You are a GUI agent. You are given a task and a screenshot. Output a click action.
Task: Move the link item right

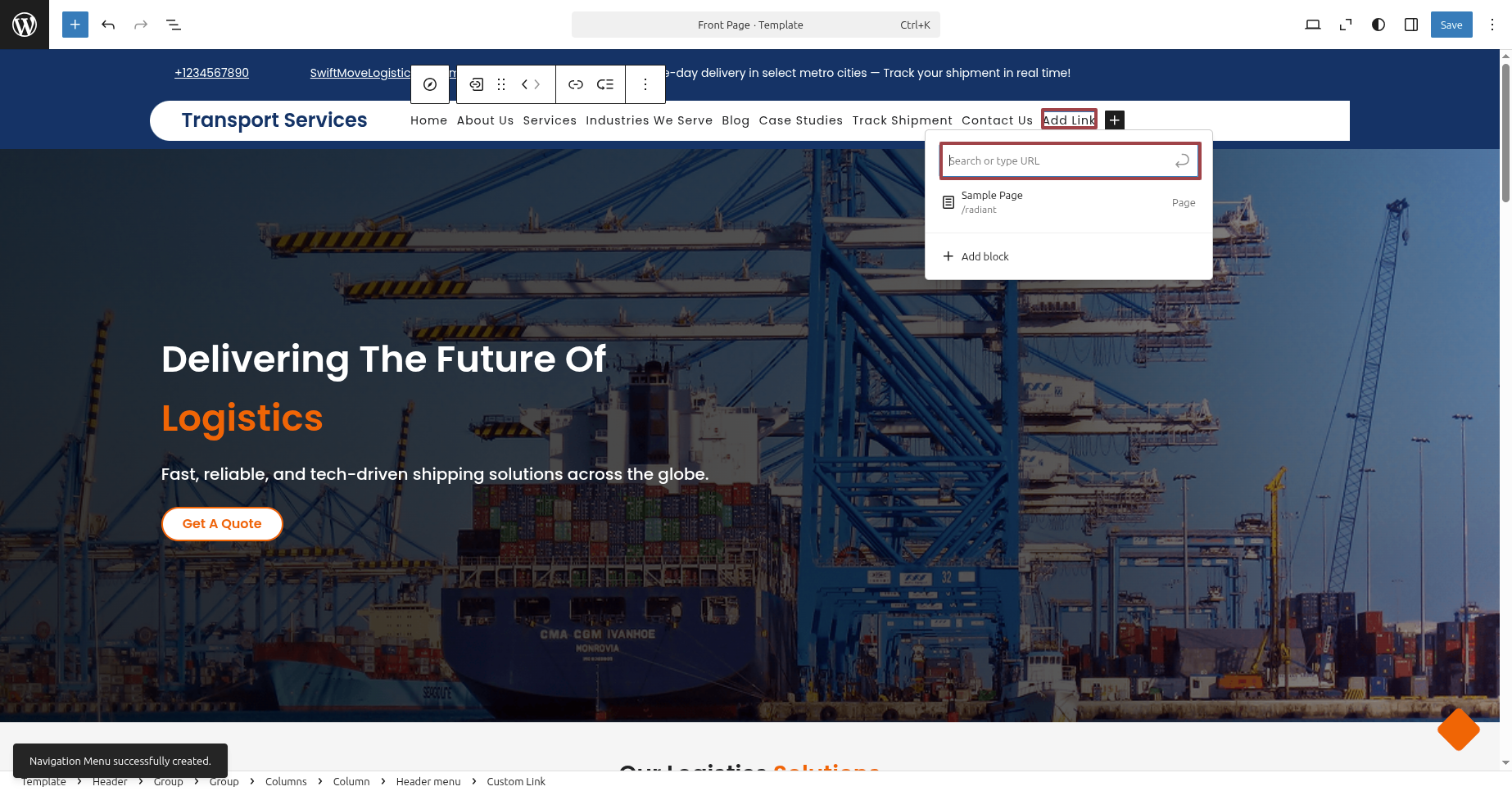coord(537,84)
